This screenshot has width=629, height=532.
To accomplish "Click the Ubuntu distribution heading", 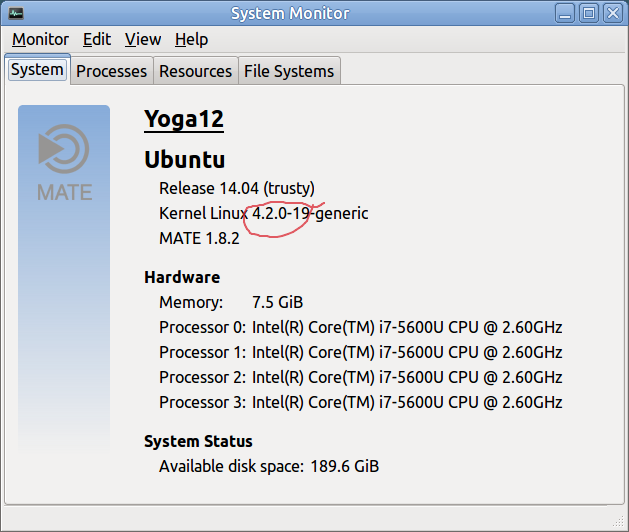I will 185,160.
